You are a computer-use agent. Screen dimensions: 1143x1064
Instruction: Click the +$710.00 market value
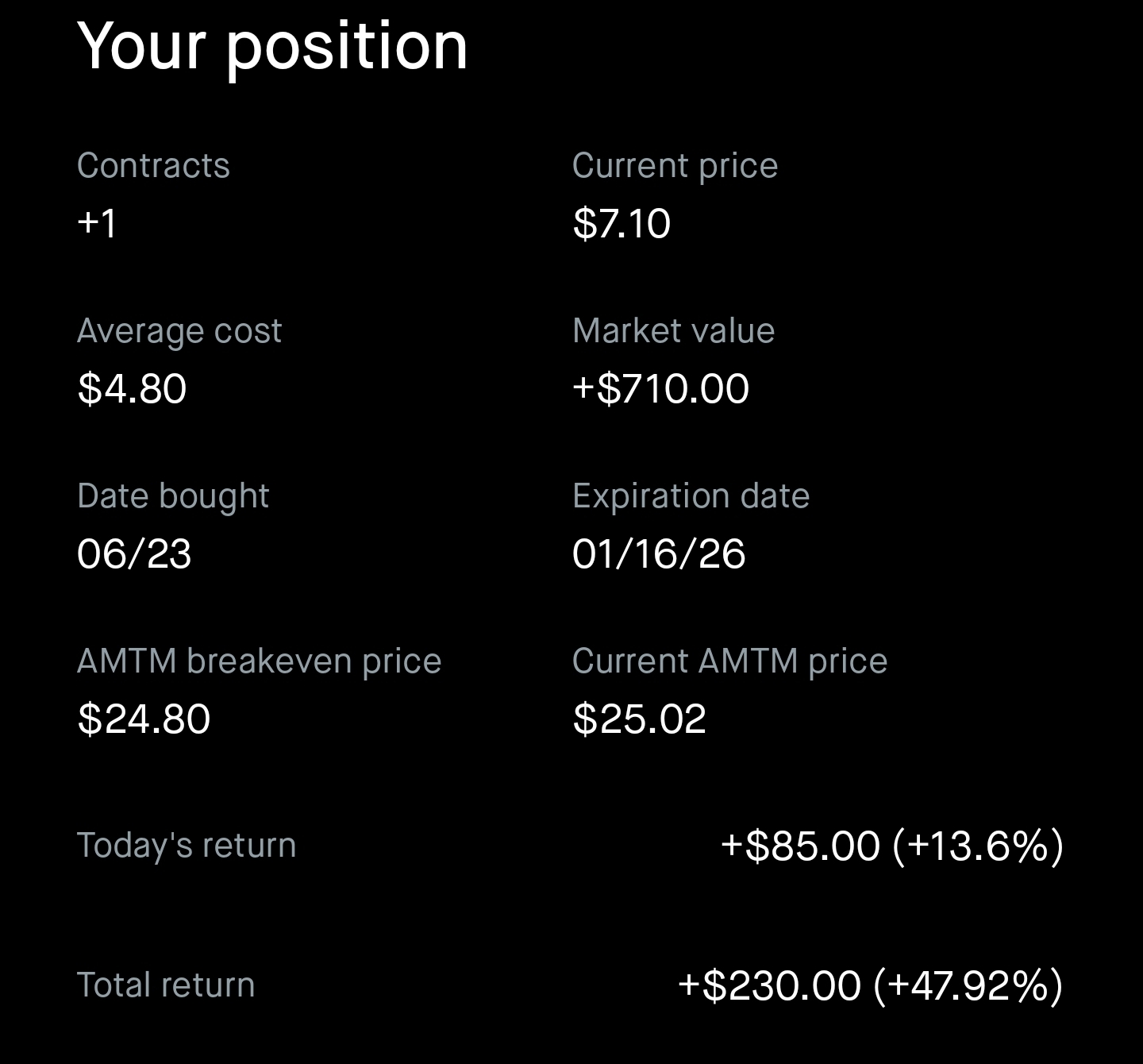660,388
